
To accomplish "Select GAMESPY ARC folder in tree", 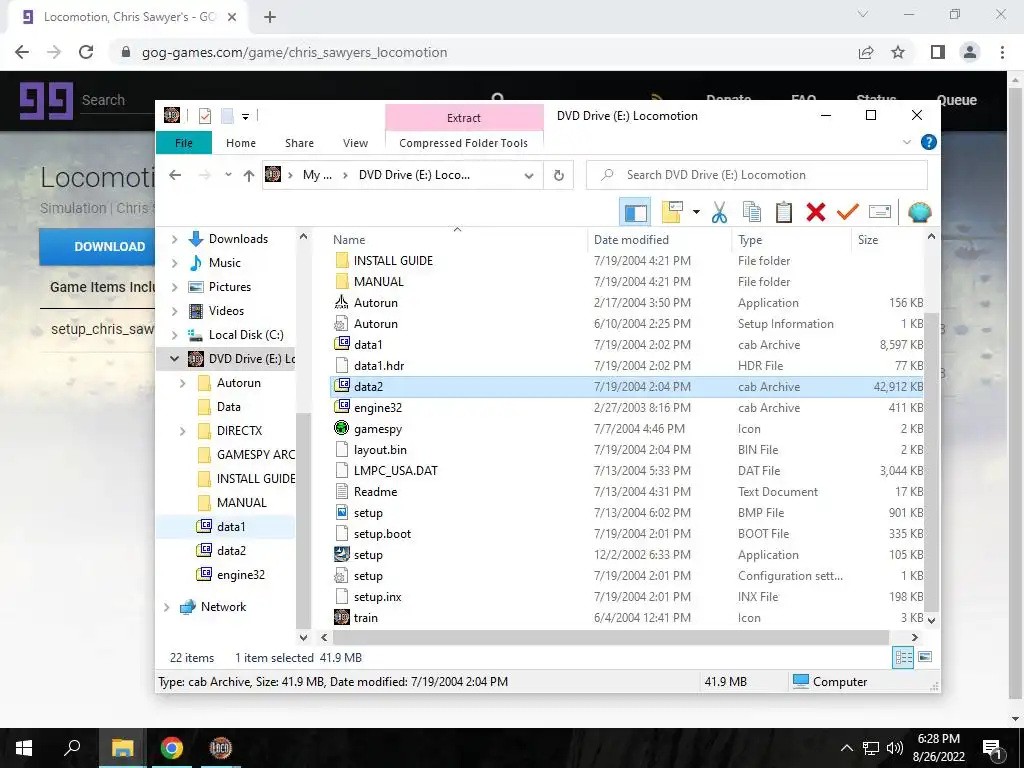I will pyautogui.click(x=255, y=455).
